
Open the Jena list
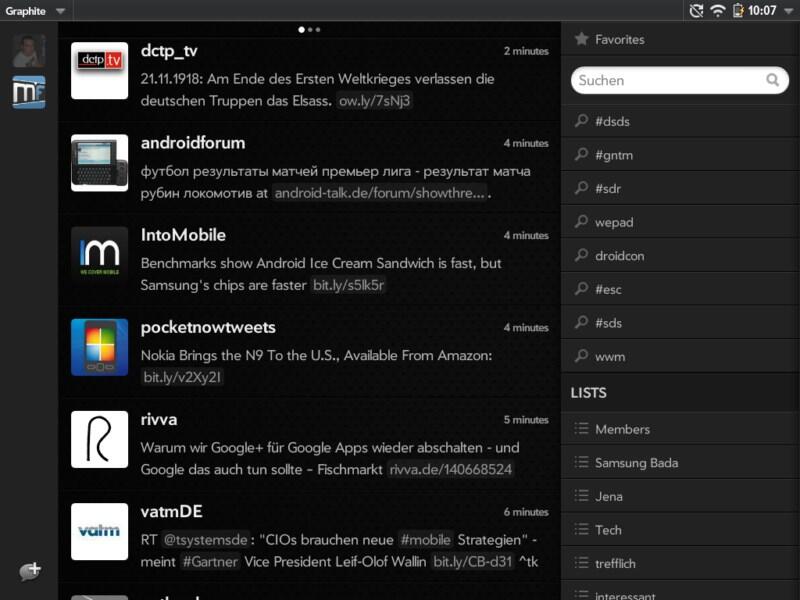(680, 497)
